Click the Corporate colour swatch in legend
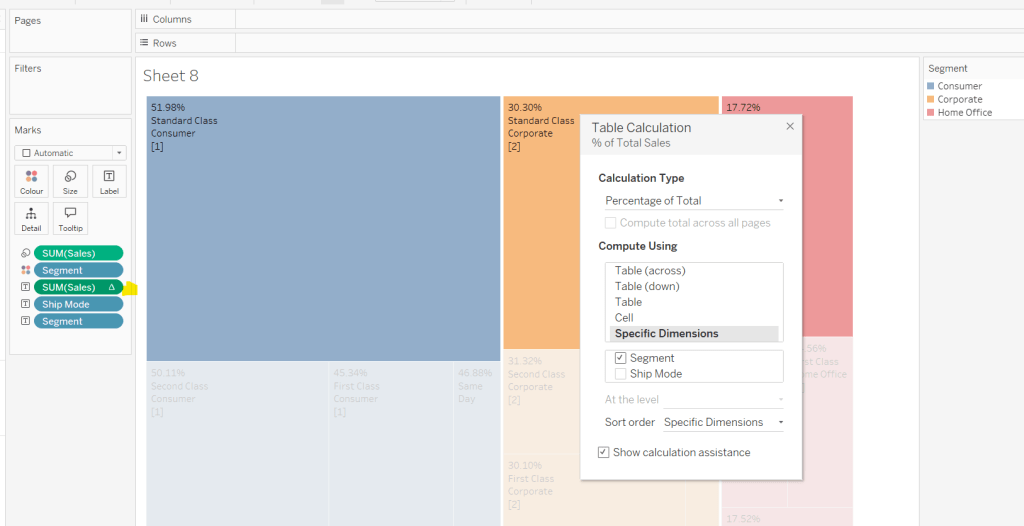The width and height of the screenshot is (1024, 526). click(932, 100)
